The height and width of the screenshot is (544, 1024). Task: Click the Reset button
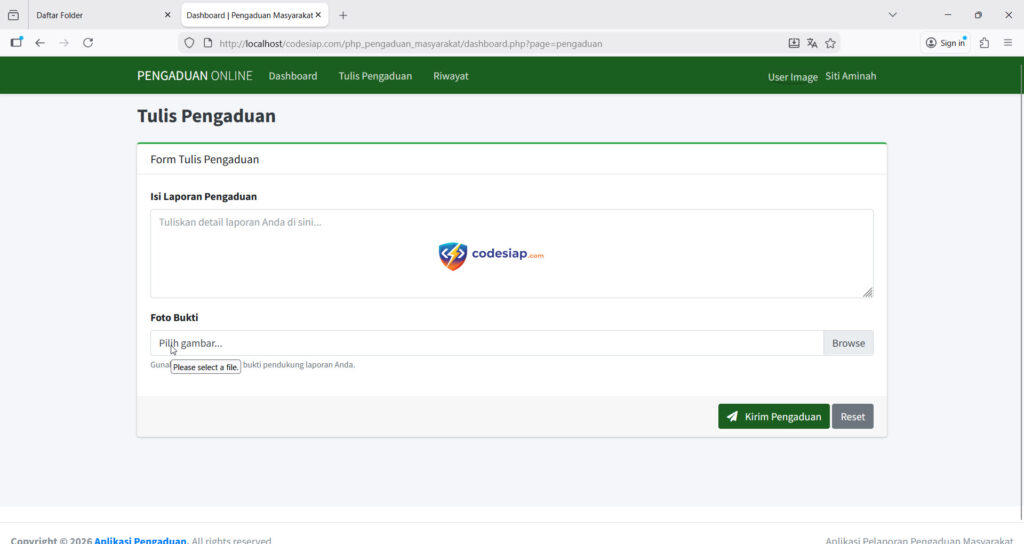852,417
